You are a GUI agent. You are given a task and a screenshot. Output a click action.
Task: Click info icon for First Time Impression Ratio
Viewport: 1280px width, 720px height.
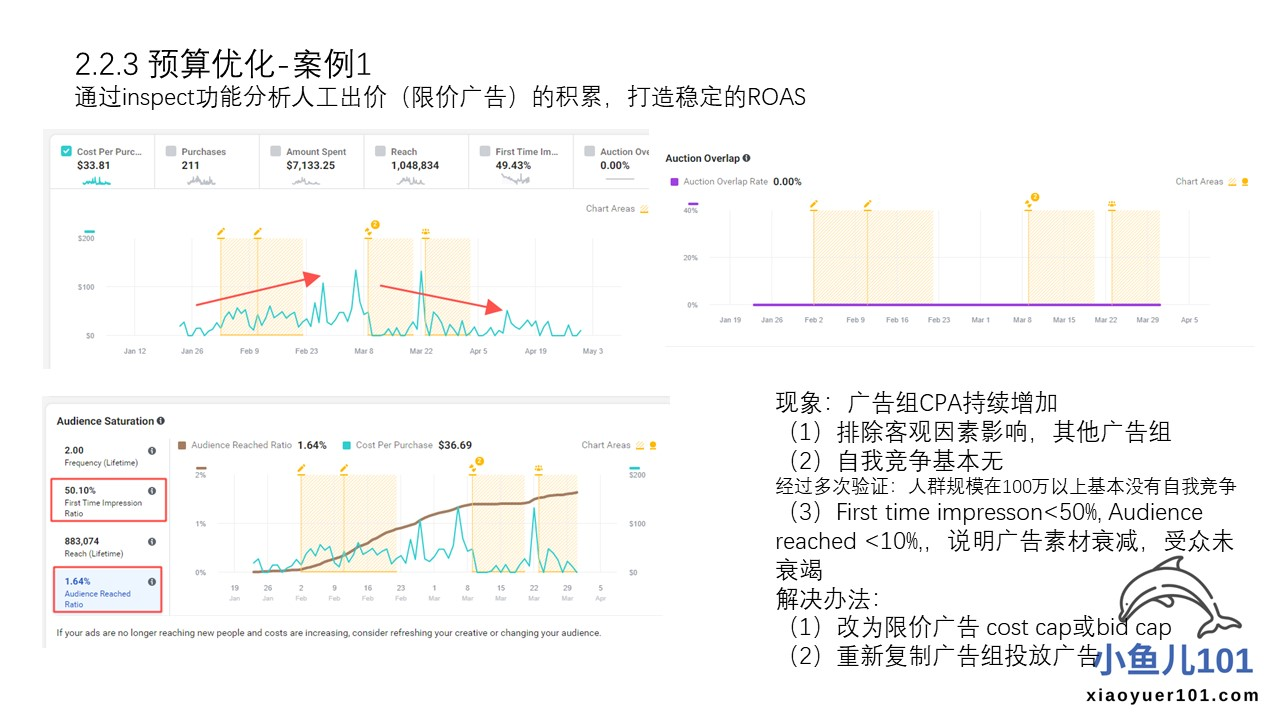[152, 491]
